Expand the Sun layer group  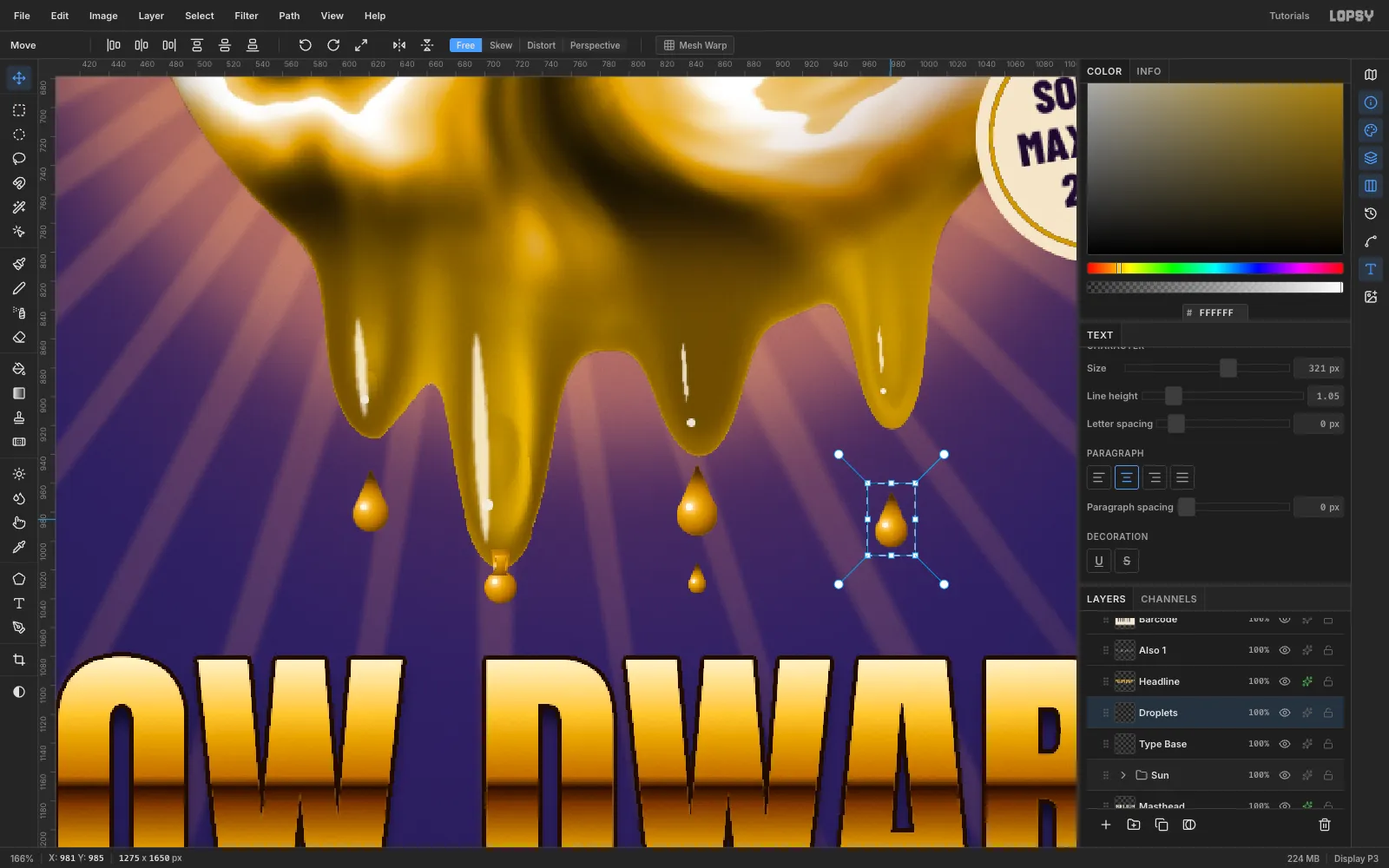(x=1123, y=775)
